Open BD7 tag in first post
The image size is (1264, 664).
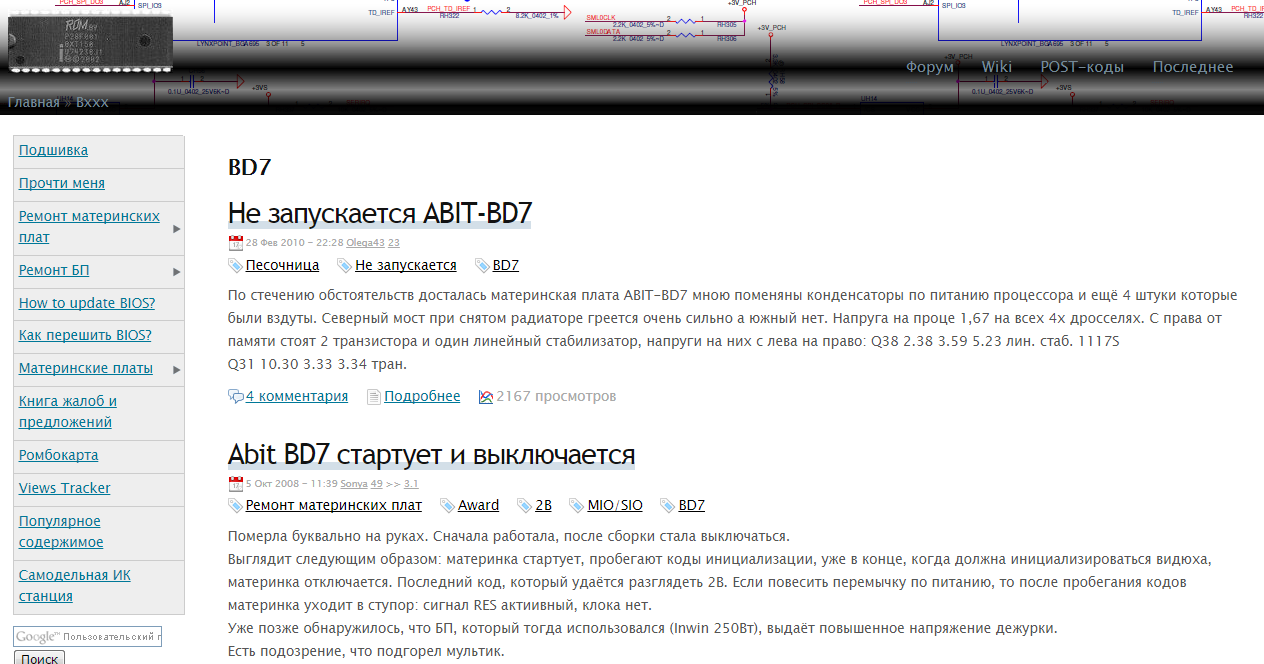point(506,265)
